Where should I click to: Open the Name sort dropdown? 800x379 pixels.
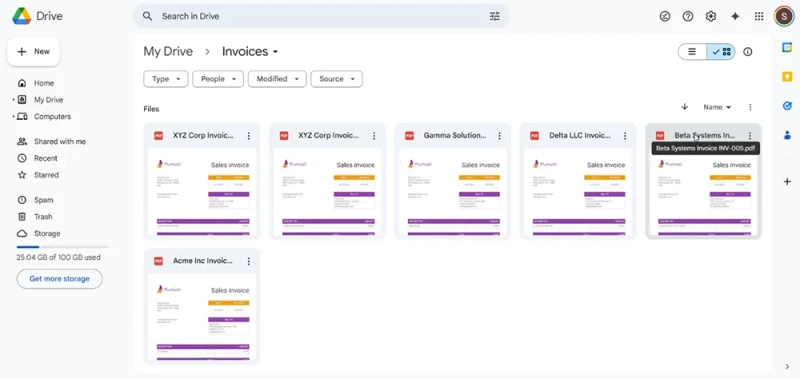pos(717,107)
